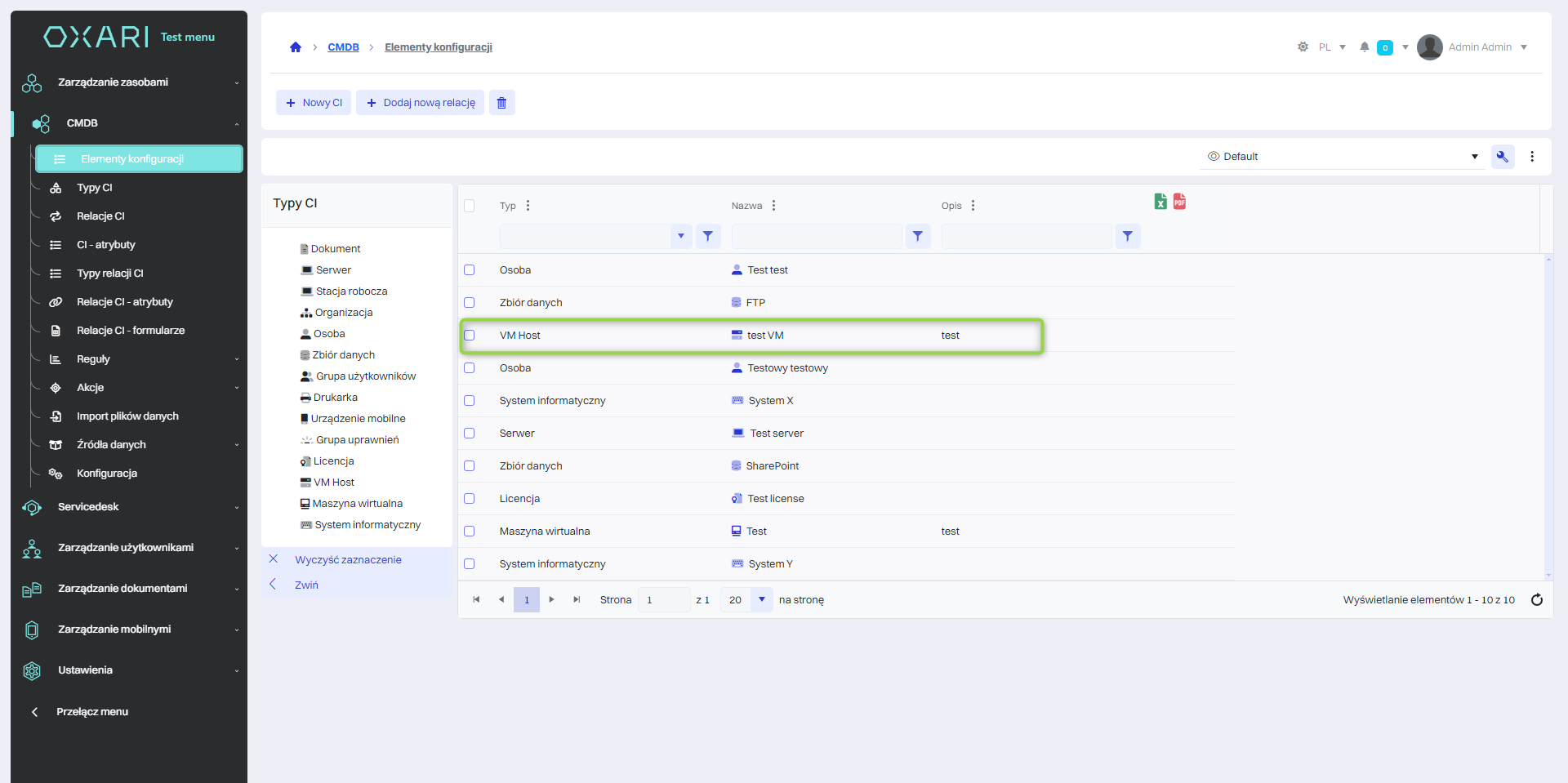Screen dimensions: 1568x783
Task: Click the refresh icon in the pager
Action: (x=1536, y=600)
